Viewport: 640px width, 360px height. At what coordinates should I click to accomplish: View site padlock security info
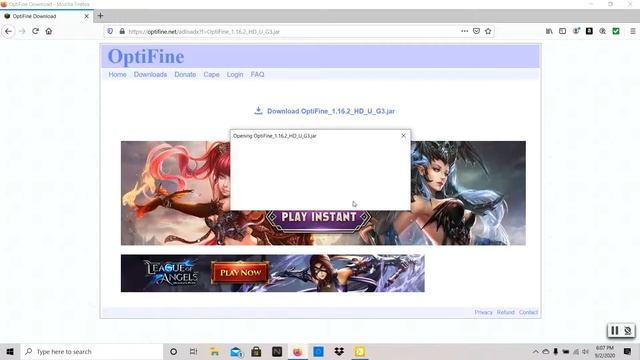(x=122, y=31)
